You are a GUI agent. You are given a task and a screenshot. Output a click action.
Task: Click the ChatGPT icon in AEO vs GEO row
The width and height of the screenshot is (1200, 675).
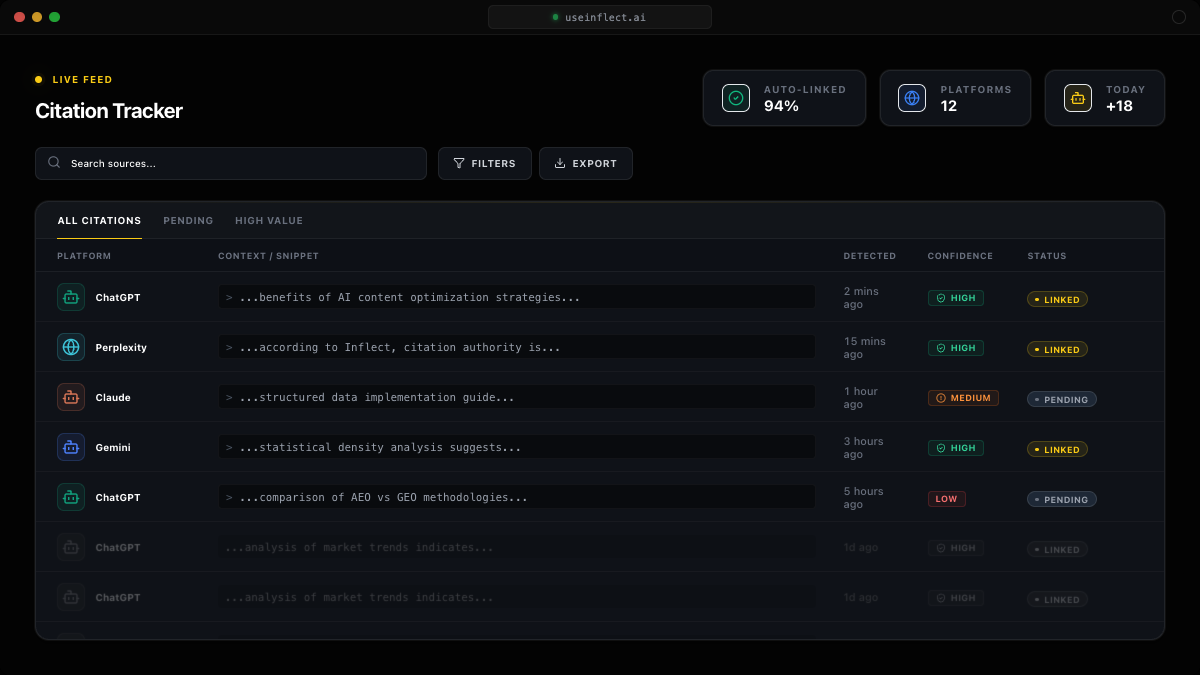[71, 497]
